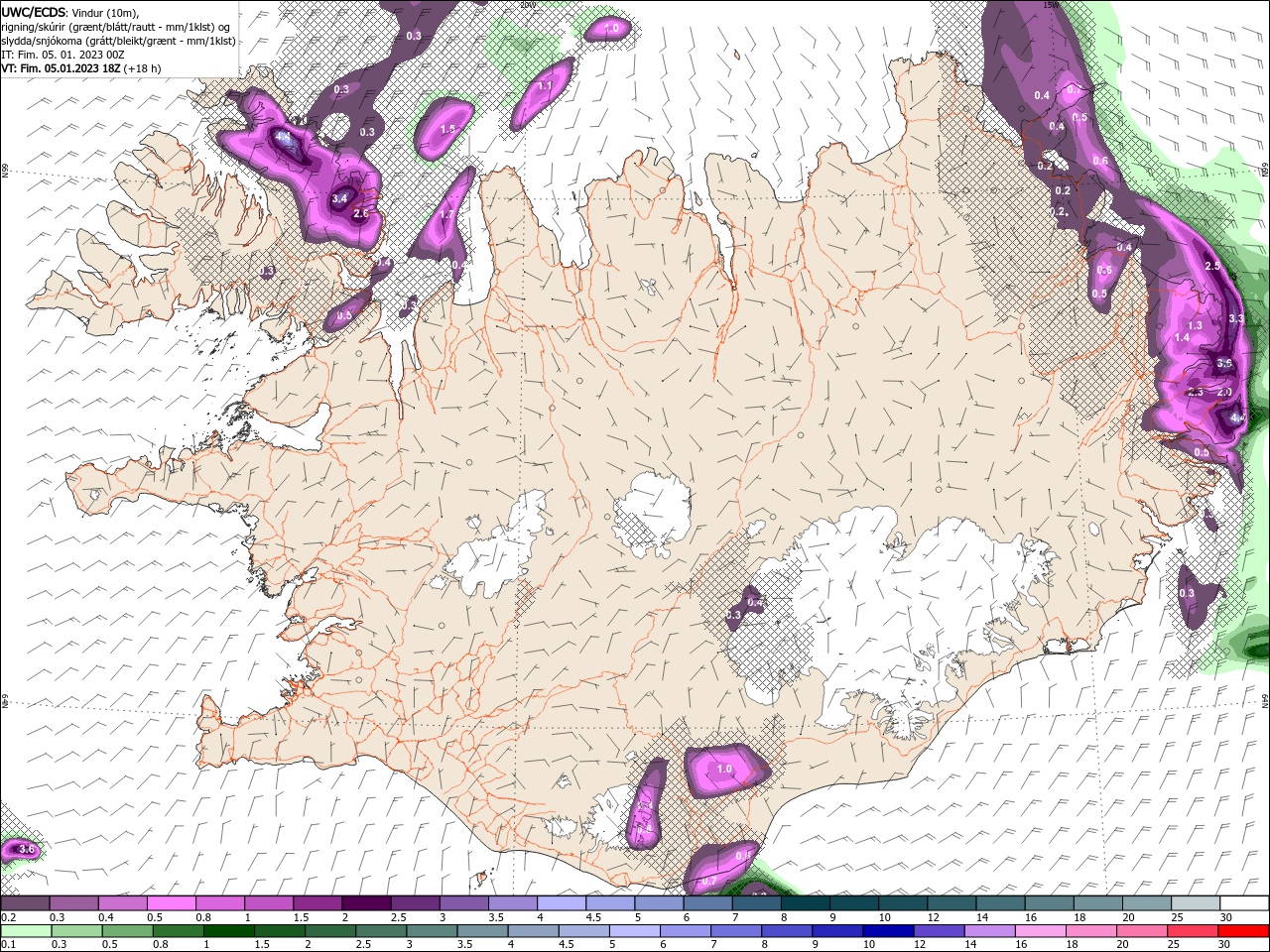Click purple snow legend swatch starting at 0.2

(x=25, y=903)
